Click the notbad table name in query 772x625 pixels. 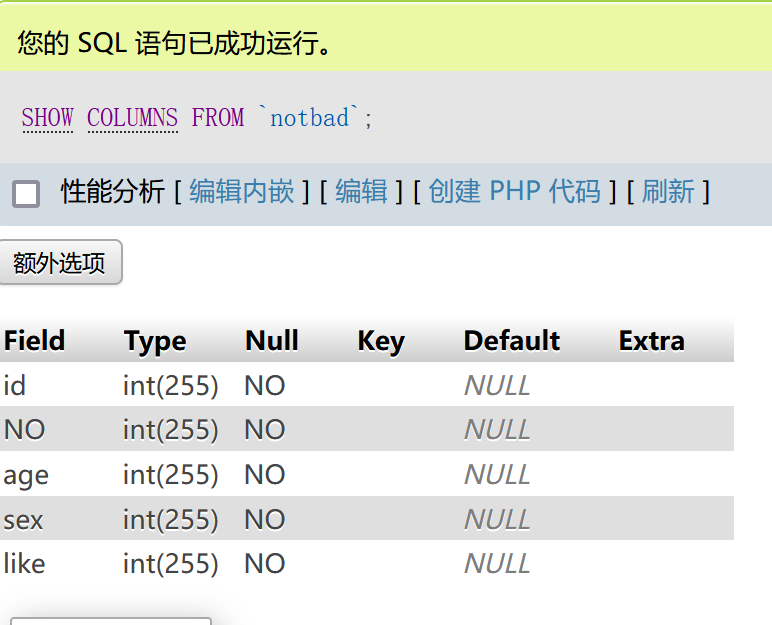[309, 118]
